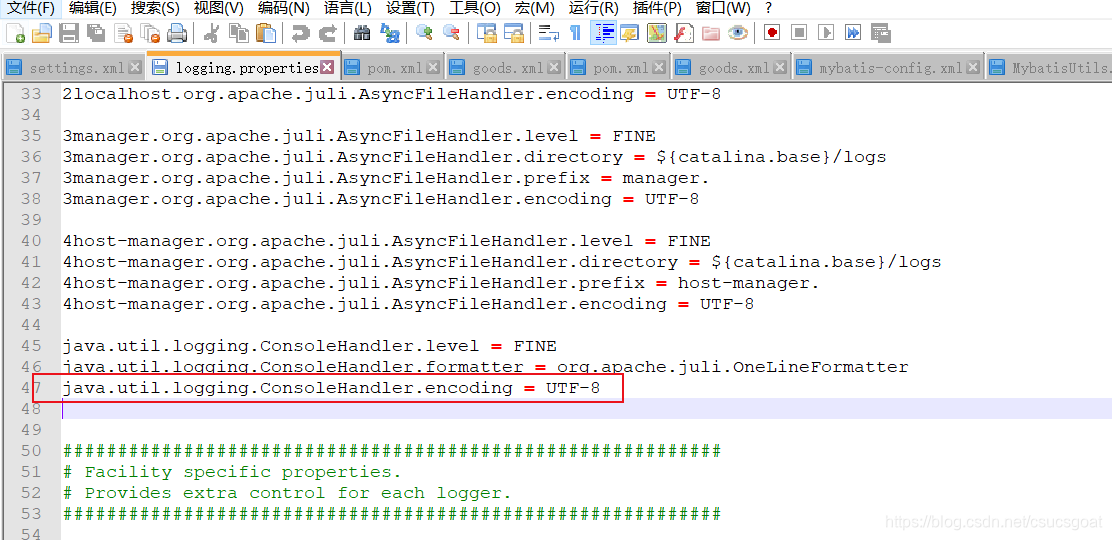
Task: Save the current file with the Save icon
Action: pos(69,33)
